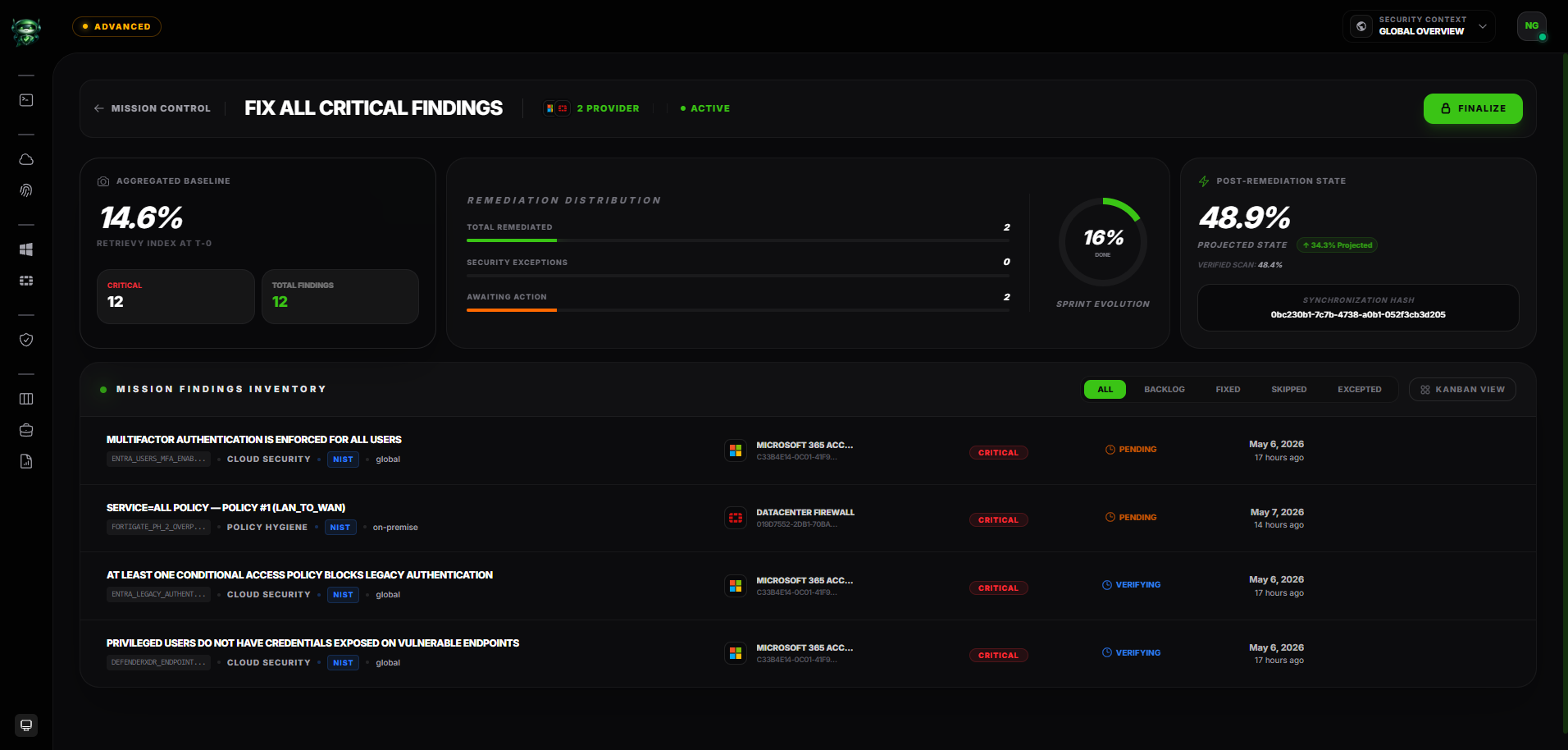This screenshot has width=1568, height=750.
Task: Click the monitor icon at sidebar bottom
Action: click(26, 725)
